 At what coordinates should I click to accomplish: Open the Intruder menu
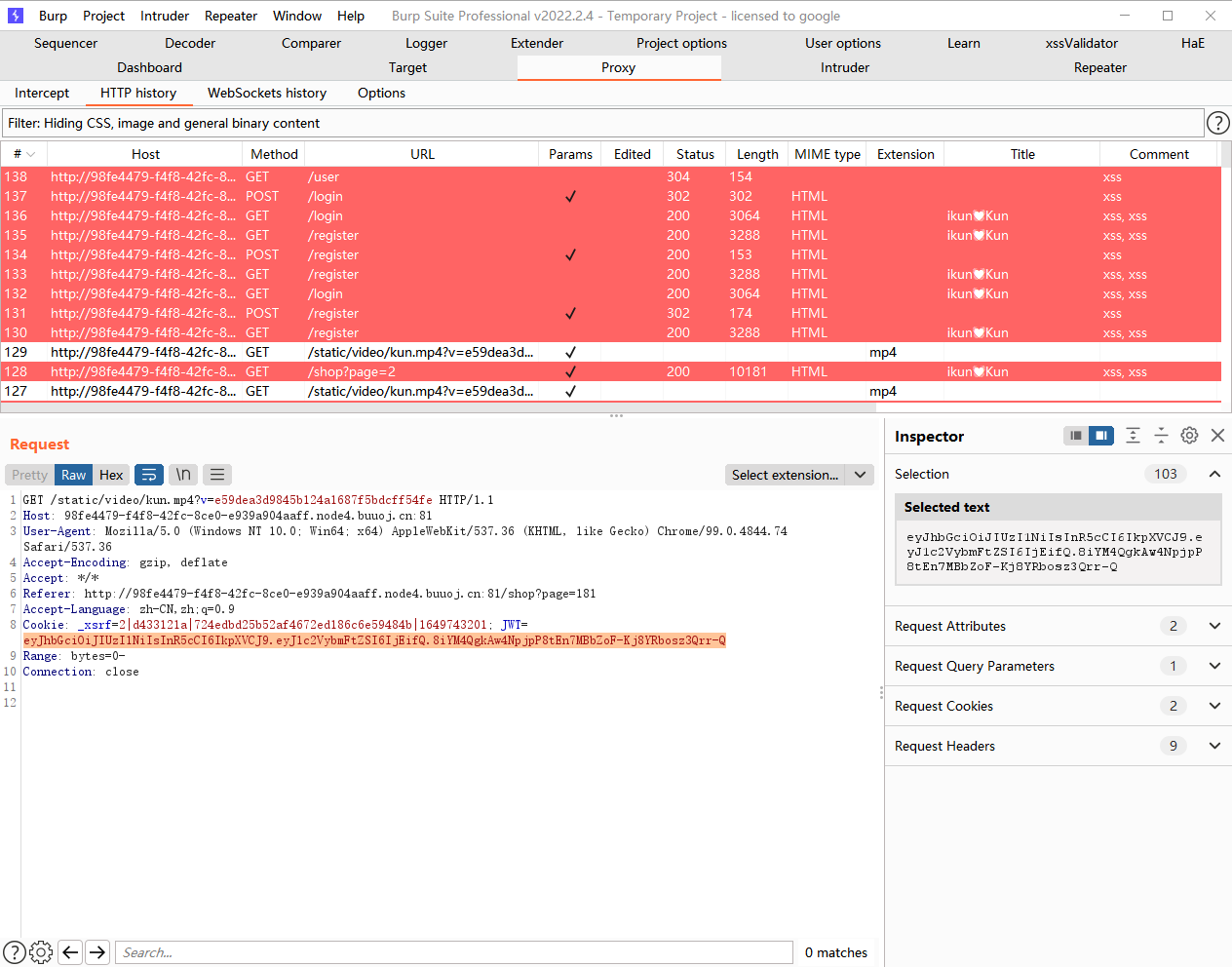tap(165, 16)
